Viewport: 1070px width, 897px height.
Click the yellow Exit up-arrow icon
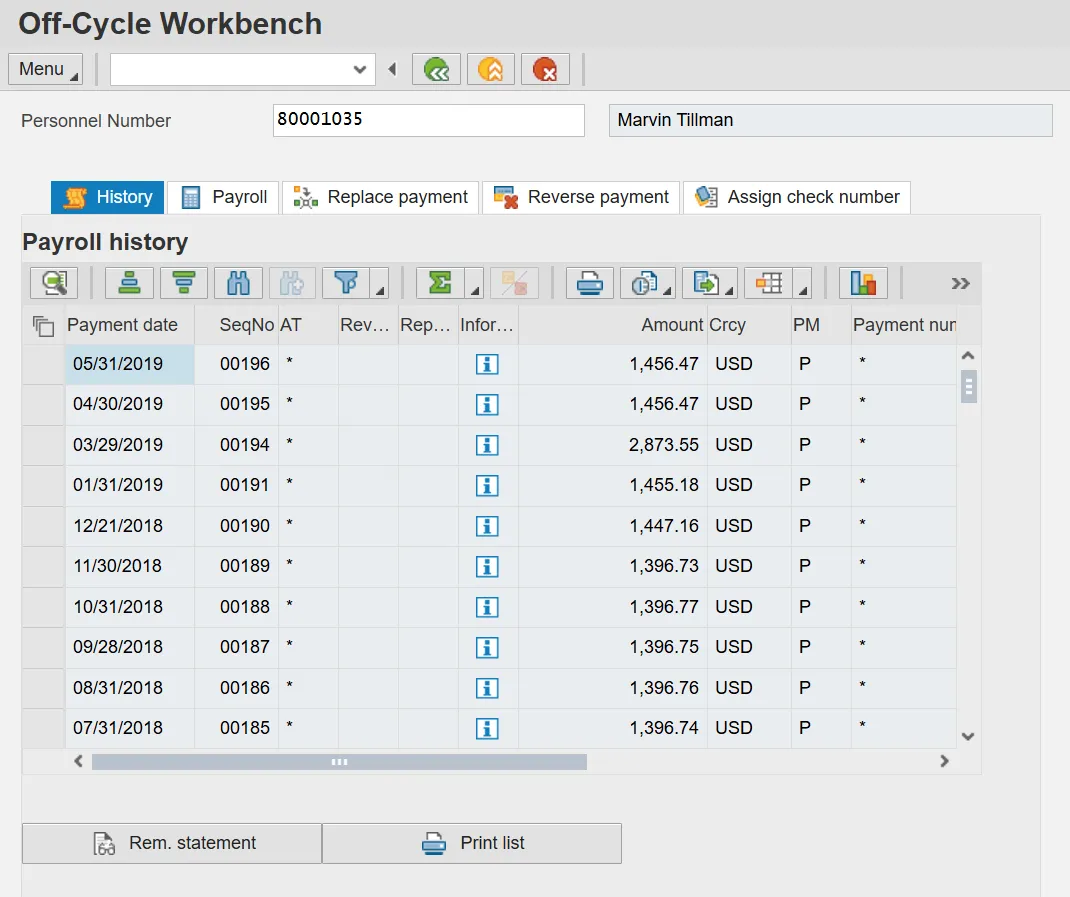click(490, 70)
